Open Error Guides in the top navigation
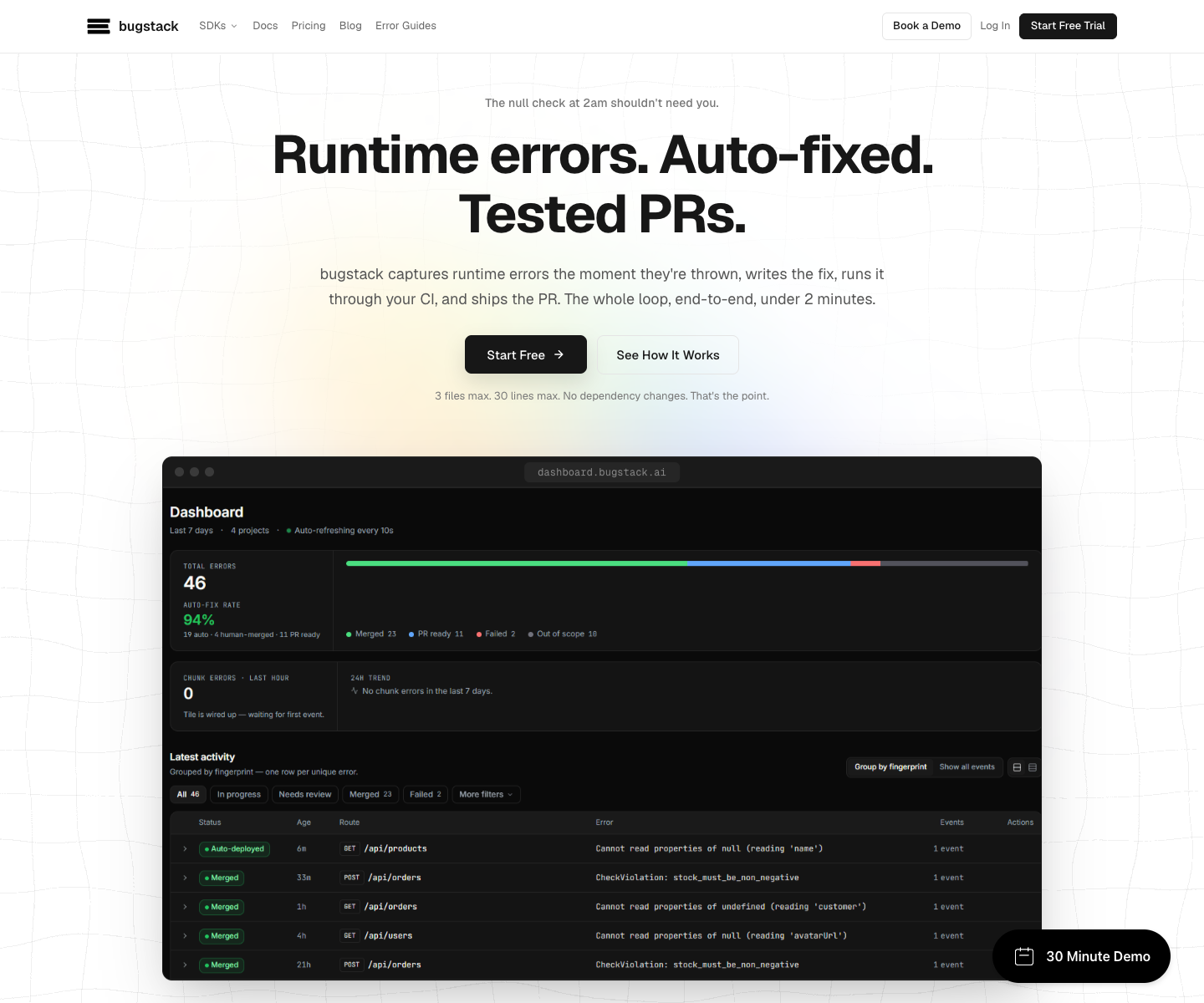Screen dimensions: 1204x1003 coord(406,26)
